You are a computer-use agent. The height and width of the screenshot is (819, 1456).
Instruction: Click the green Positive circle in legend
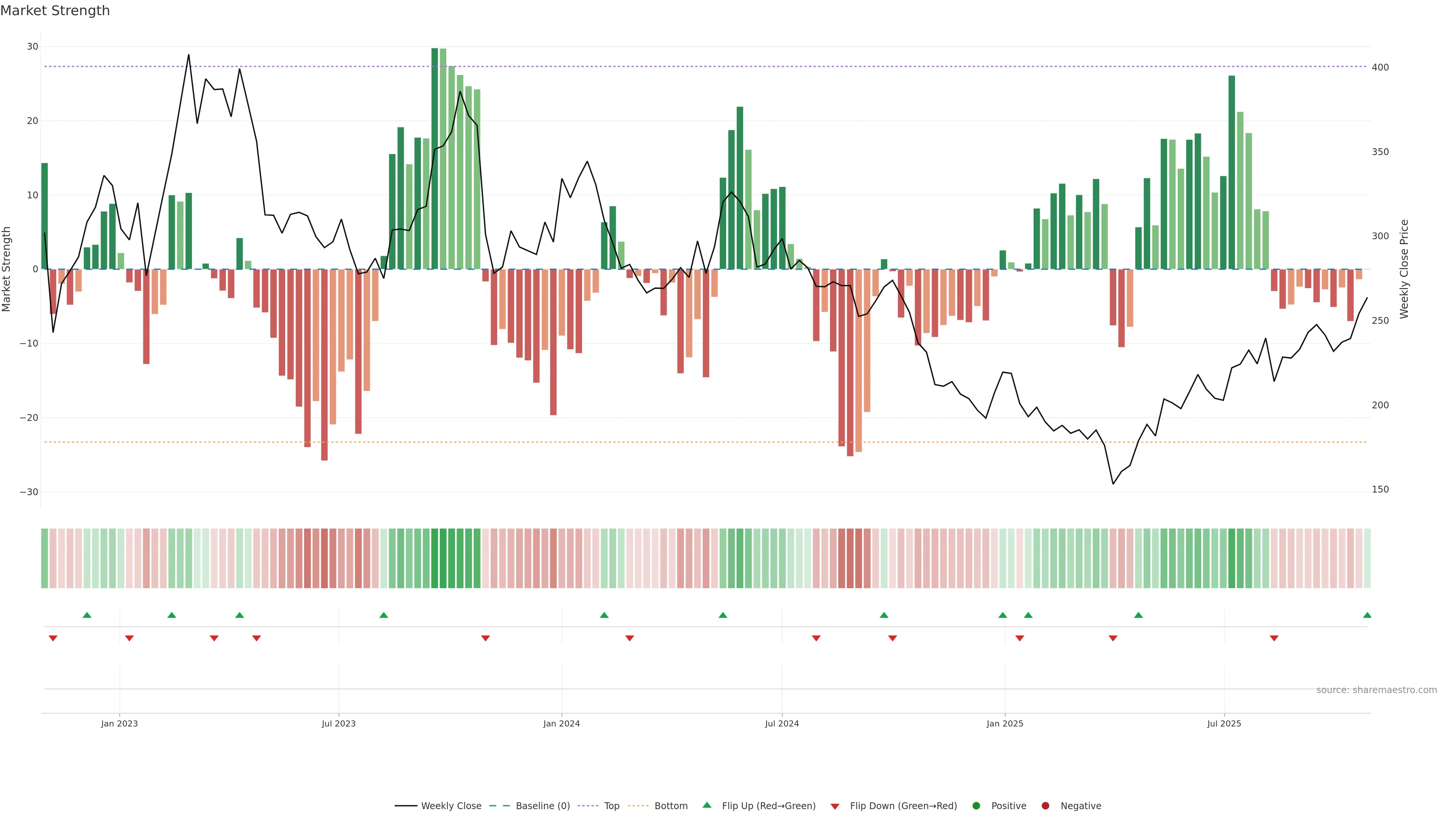click(976, 806)
